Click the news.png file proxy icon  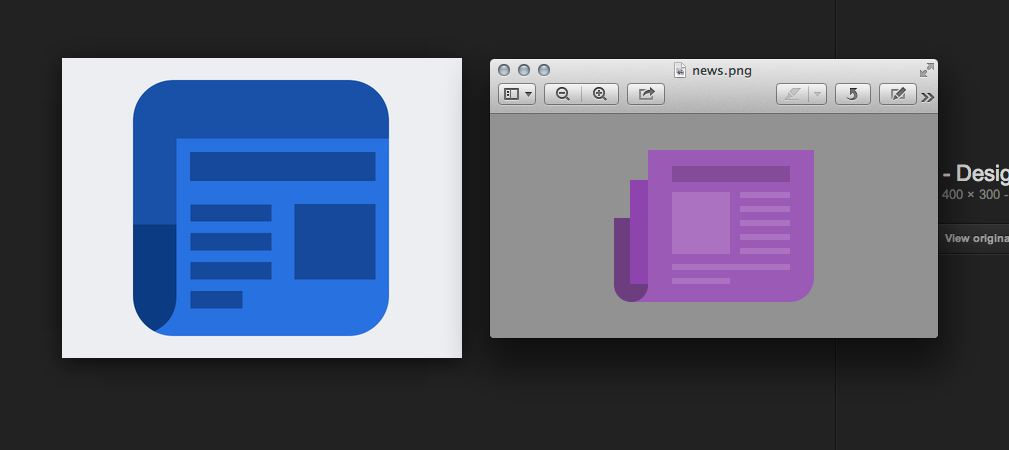(x=681, y=70)
